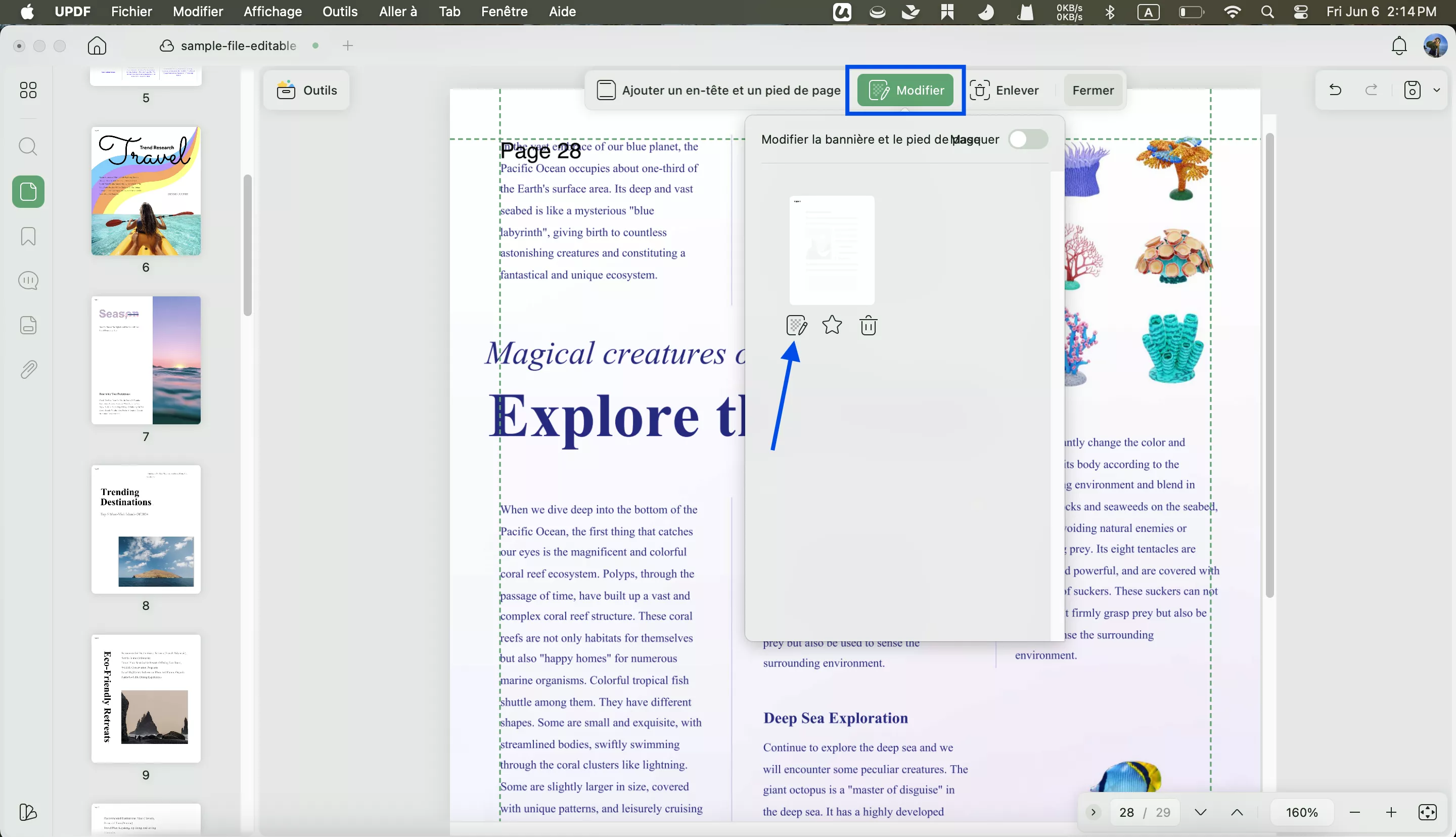Go to home screen icon
The height and width of the screenshot is (837, 1456).
97,46
